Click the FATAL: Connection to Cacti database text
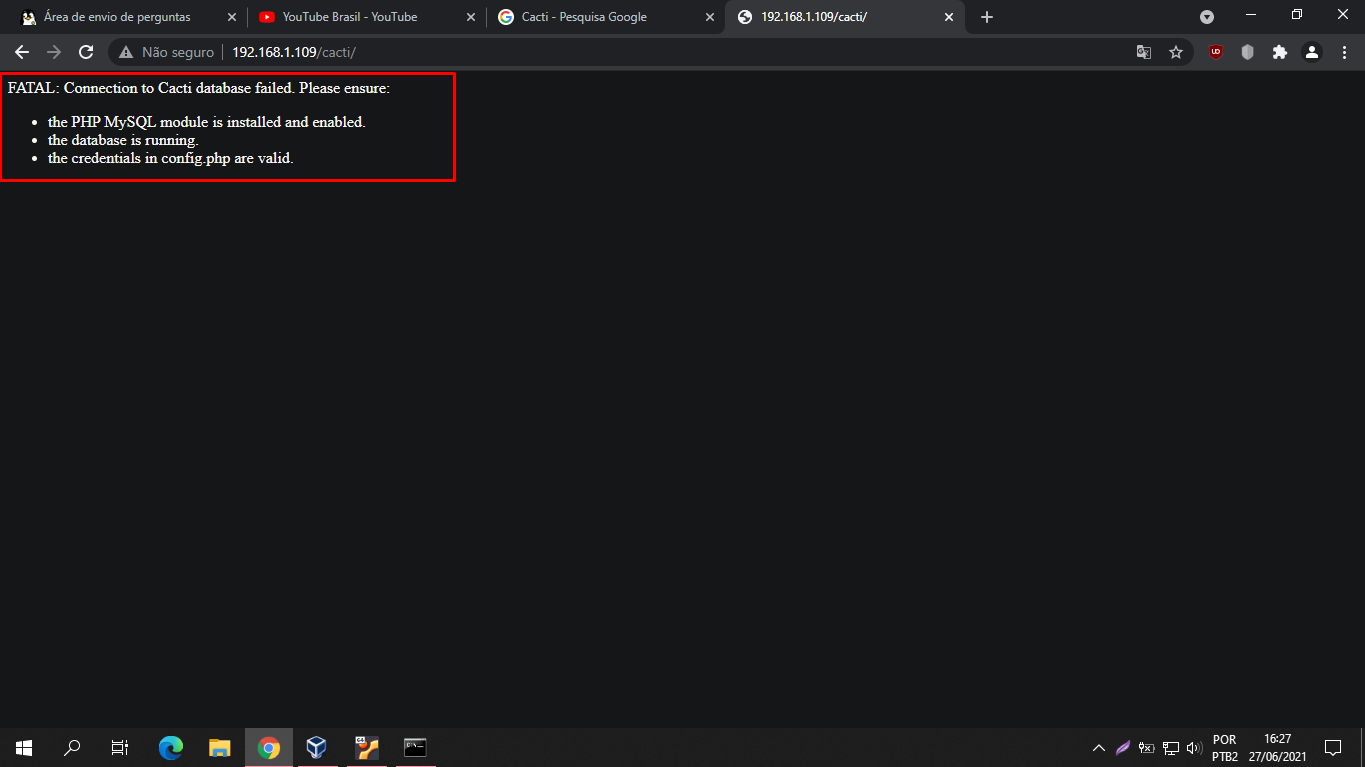The height and width of the screenshot is (767, 1365). tap(199, 88)
